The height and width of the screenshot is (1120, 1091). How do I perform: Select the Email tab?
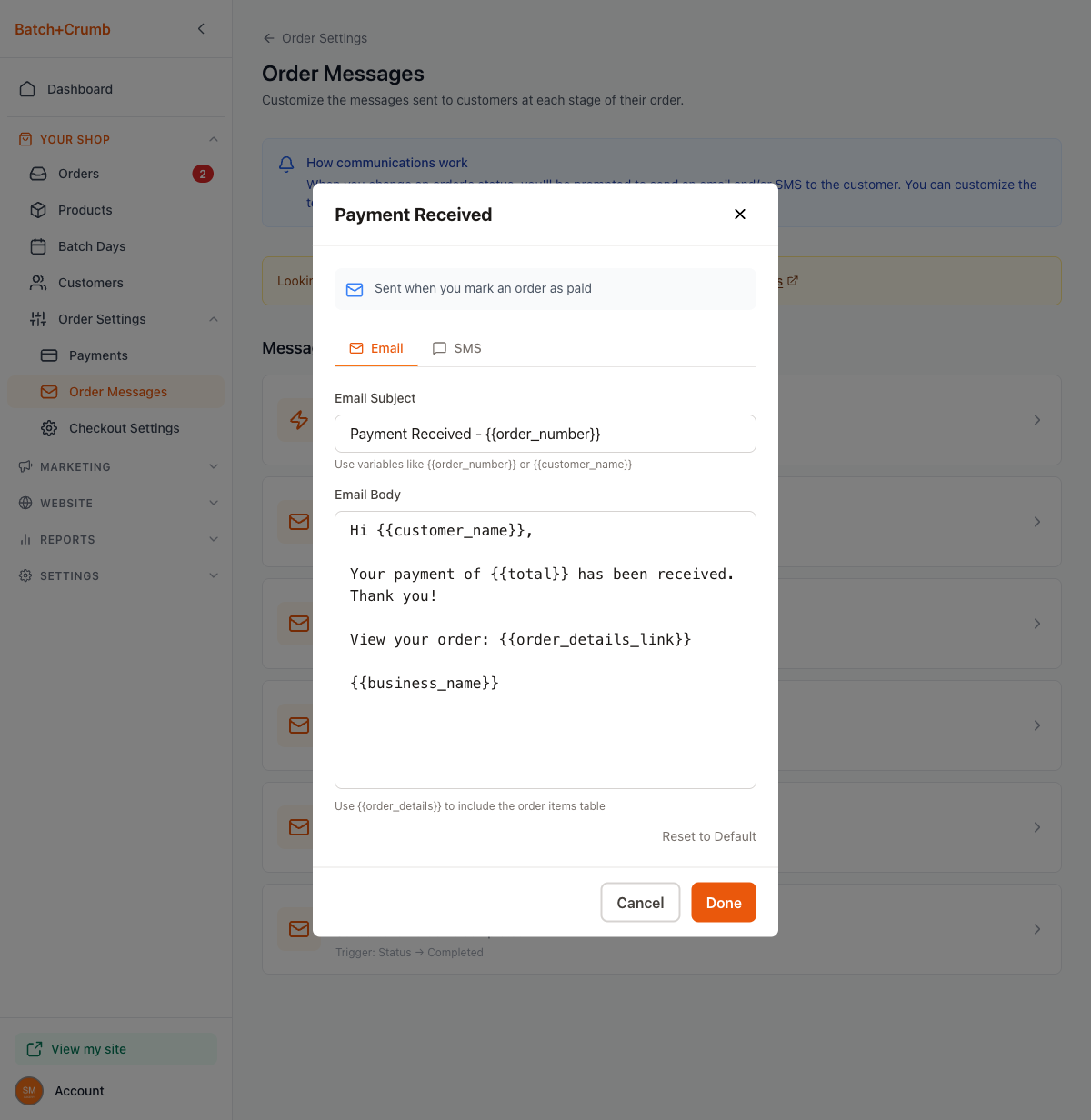[376, 348]
